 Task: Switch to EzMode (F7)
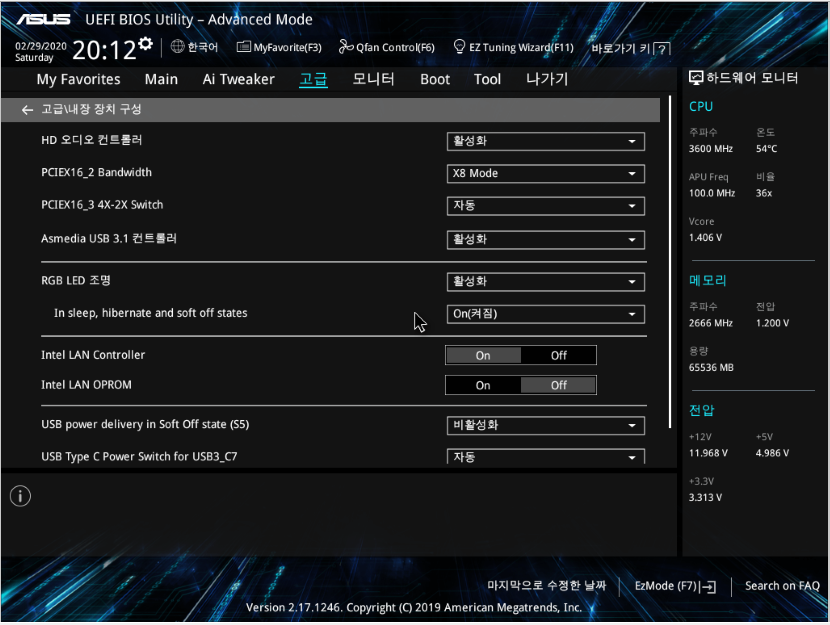[675, 586]
